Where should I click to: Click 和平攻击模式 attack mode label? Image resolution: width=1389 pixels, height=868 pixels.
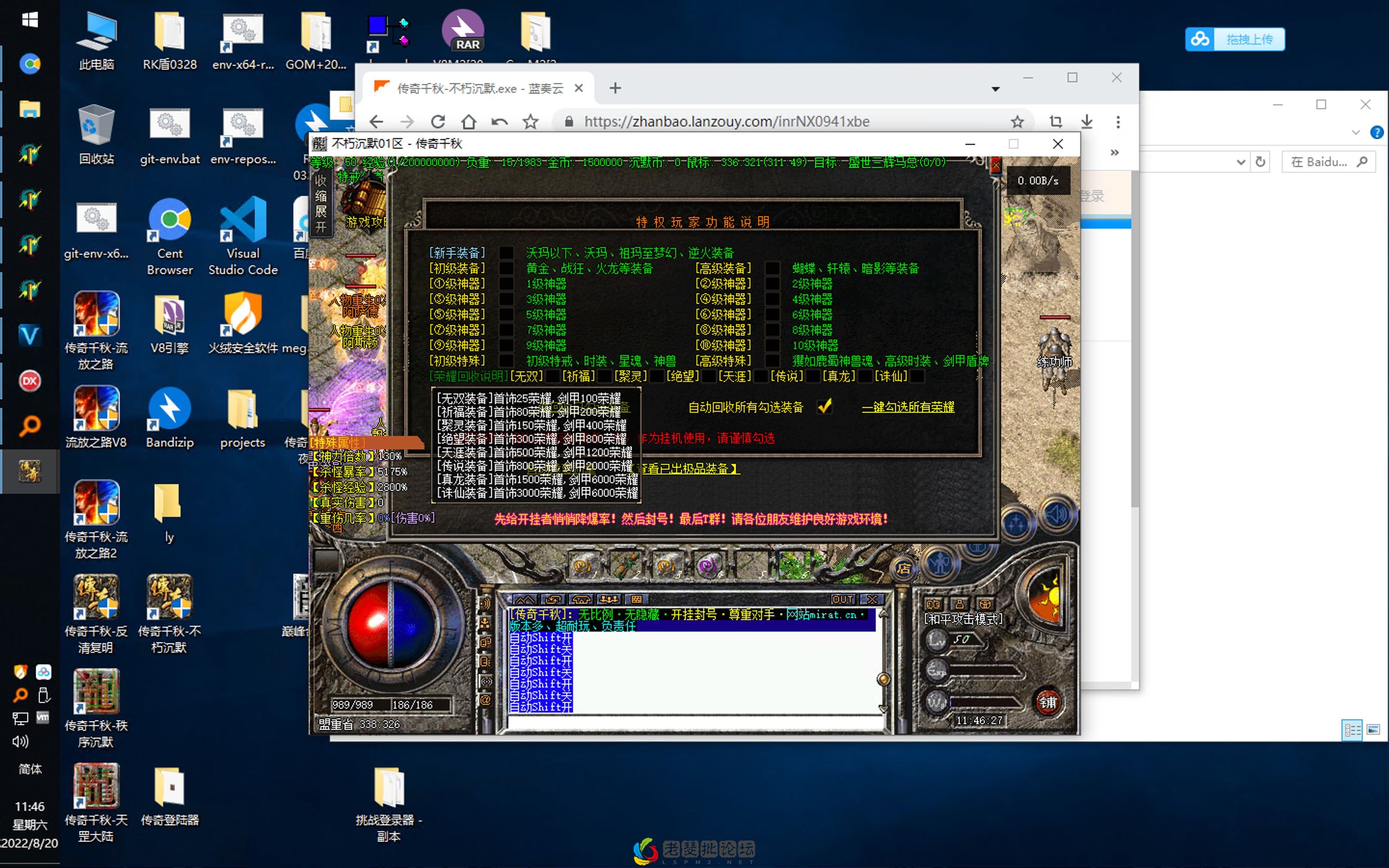point(964,619)
